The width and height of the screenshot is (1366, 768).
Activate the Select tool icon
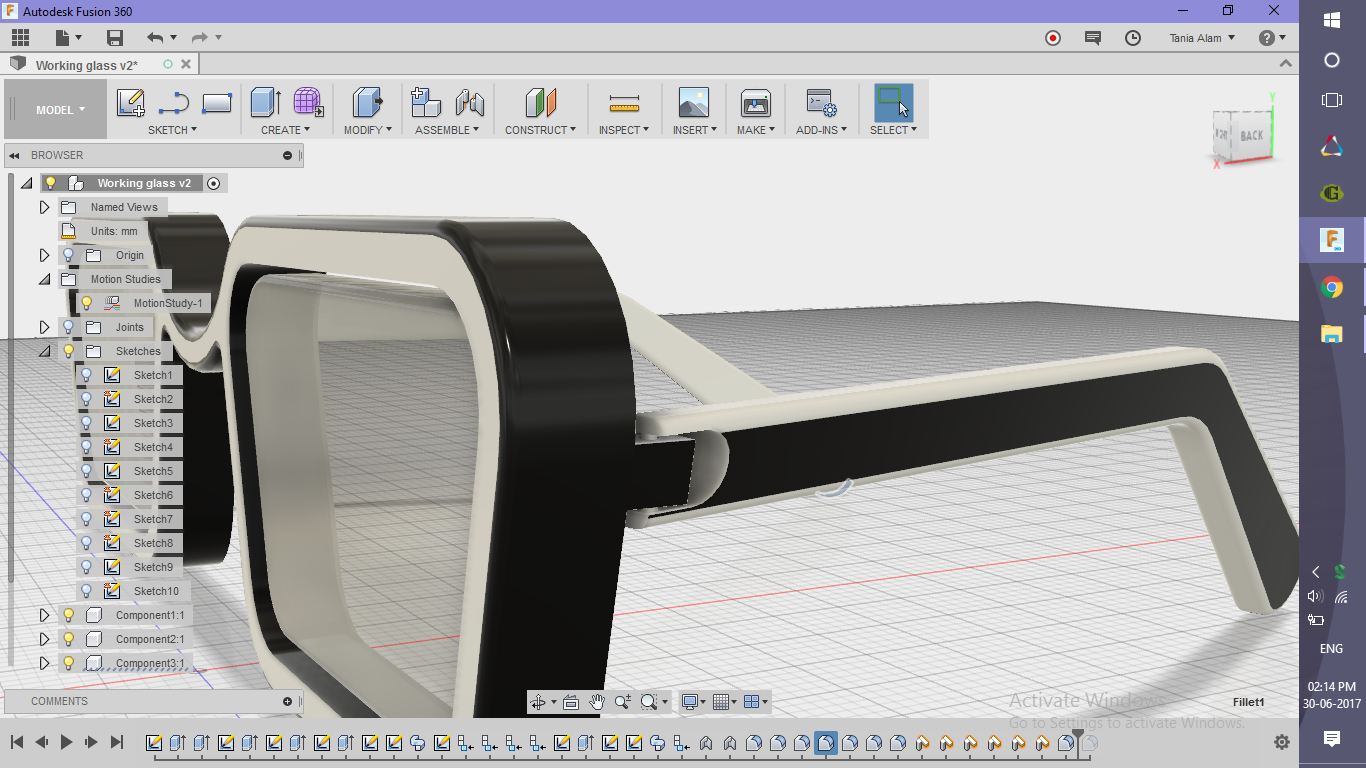(x=893, y=103)
